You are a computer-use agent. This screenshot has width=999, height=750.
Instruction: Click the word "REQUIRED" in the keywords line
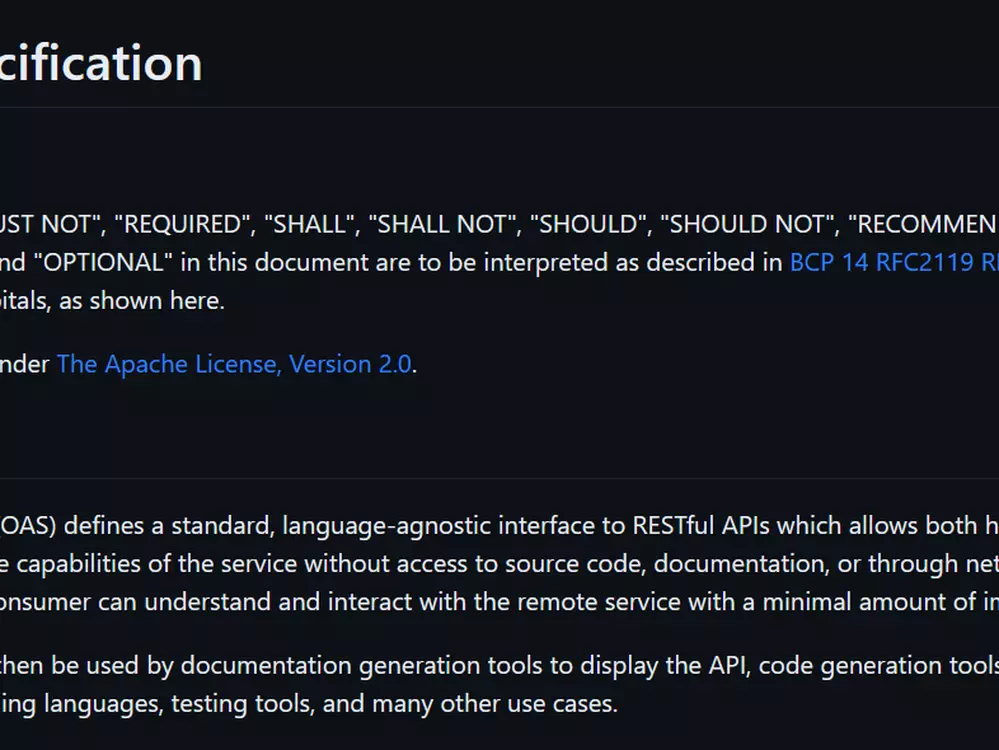(x=185, y=224)
